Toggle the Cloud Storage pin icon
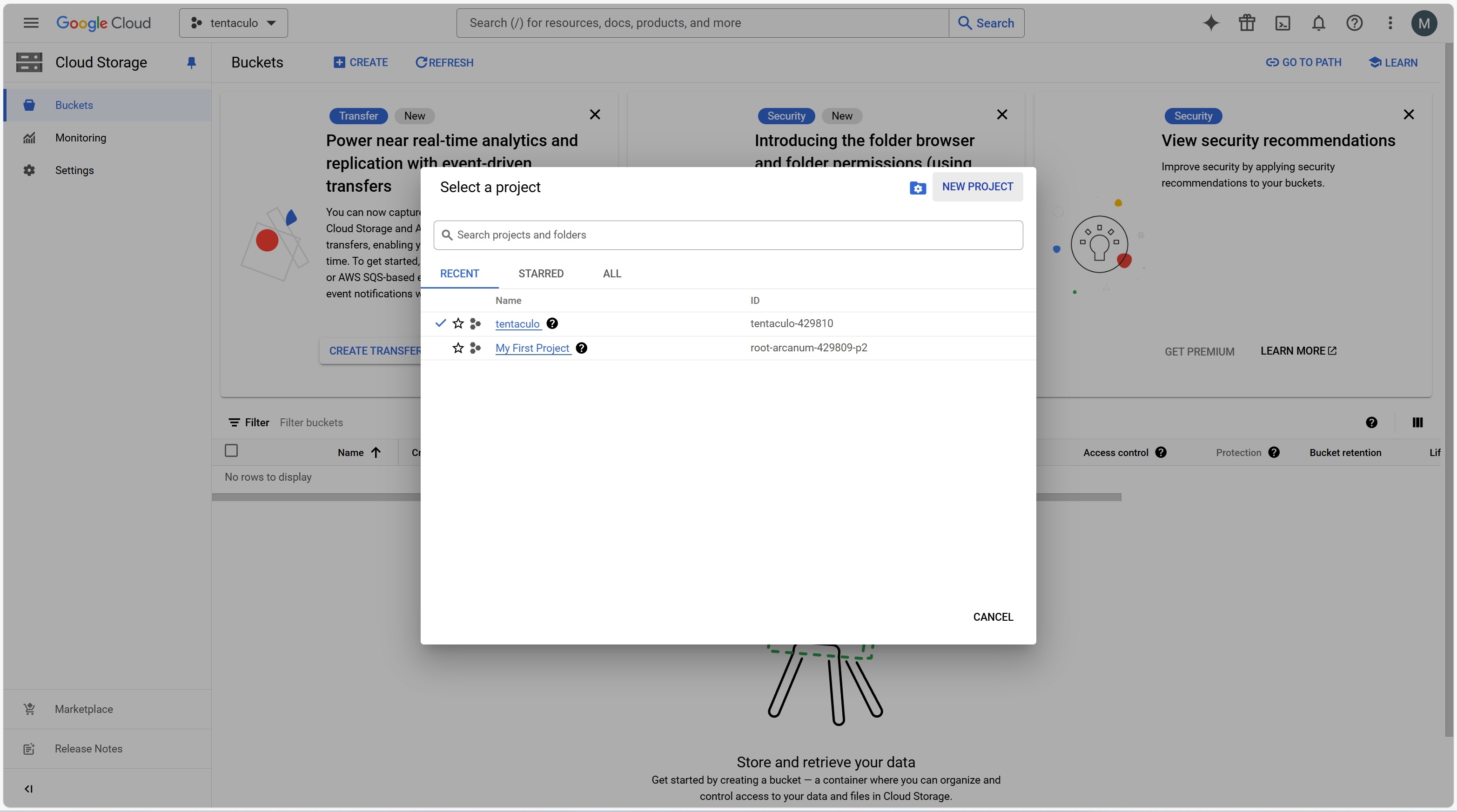The image size is (1457, 812). (x=191, y=63)
